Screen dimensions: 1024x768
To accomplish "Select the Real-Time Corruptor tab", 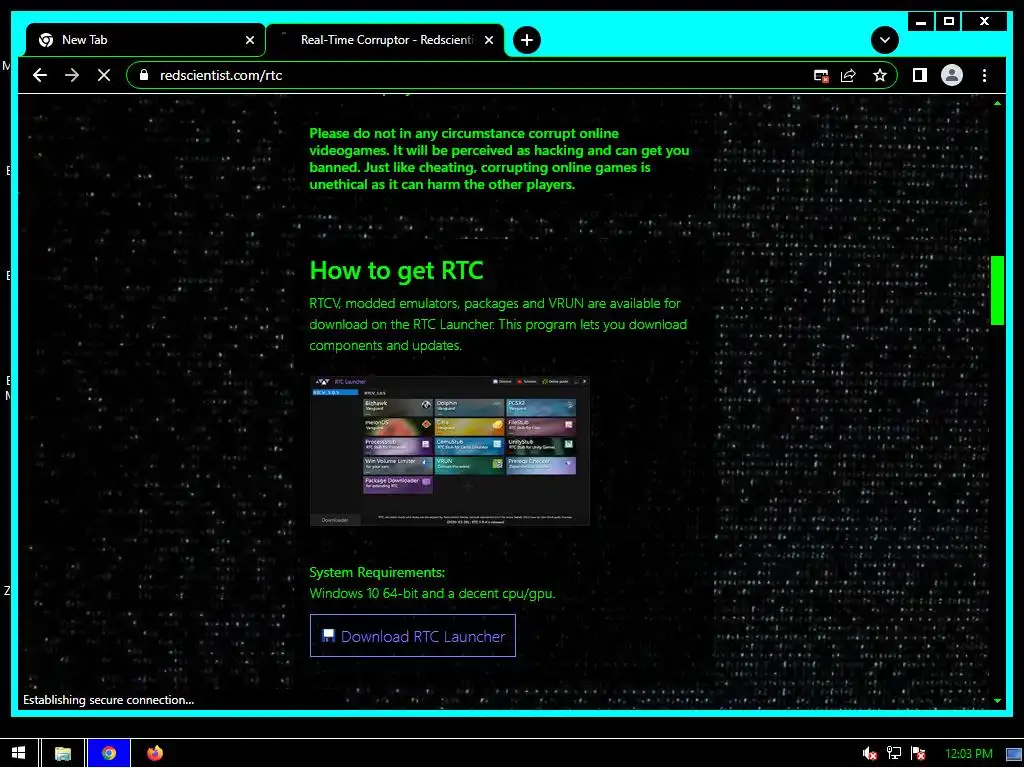I will click(385, 40).
